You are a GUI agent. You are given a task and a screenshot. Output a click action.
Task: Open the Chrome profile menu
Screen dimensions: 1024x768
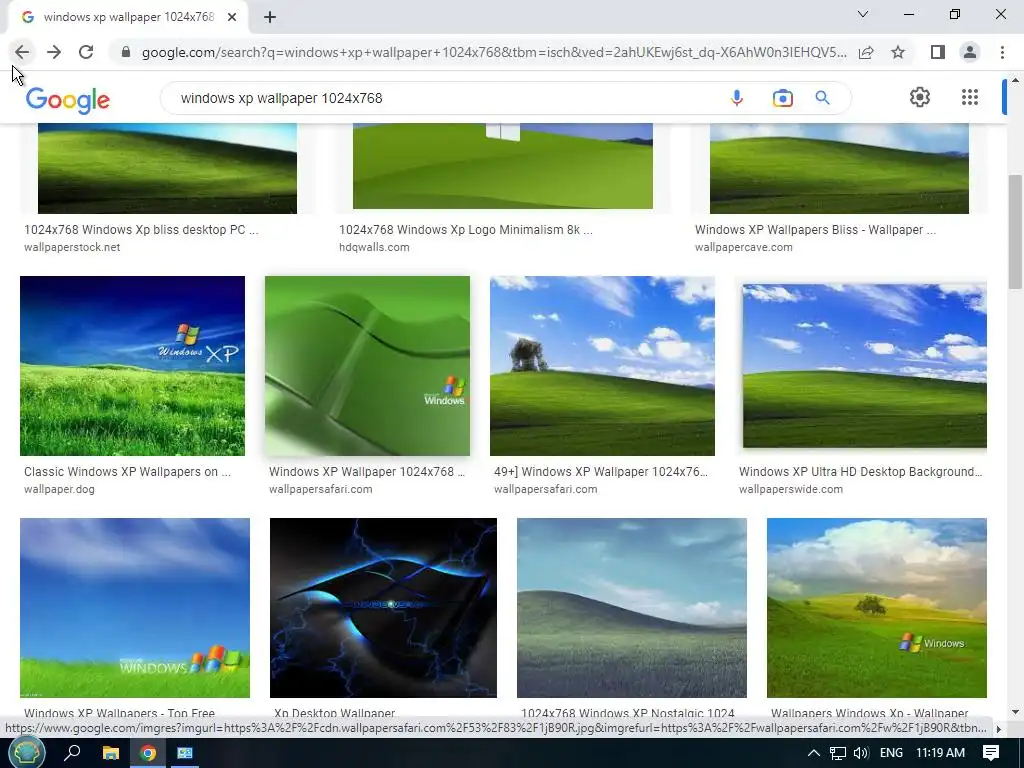tap(970, 52)
